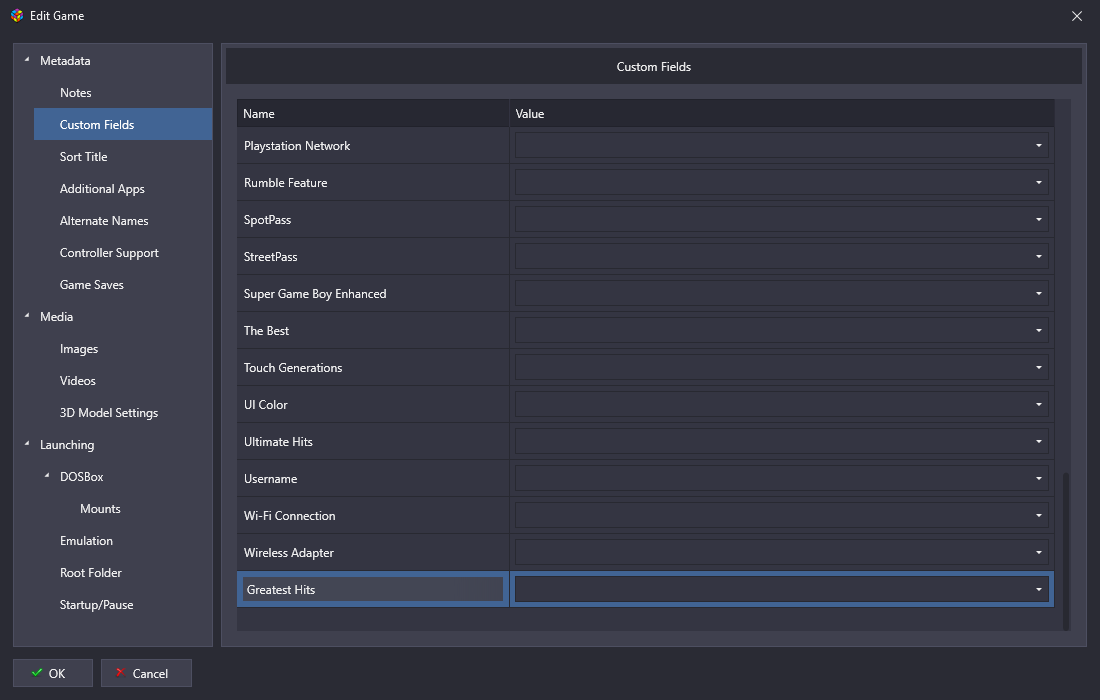Click the Super Game Boy Enhanced name
This screenshot has height=700, width=1100.
pos(315,294)
